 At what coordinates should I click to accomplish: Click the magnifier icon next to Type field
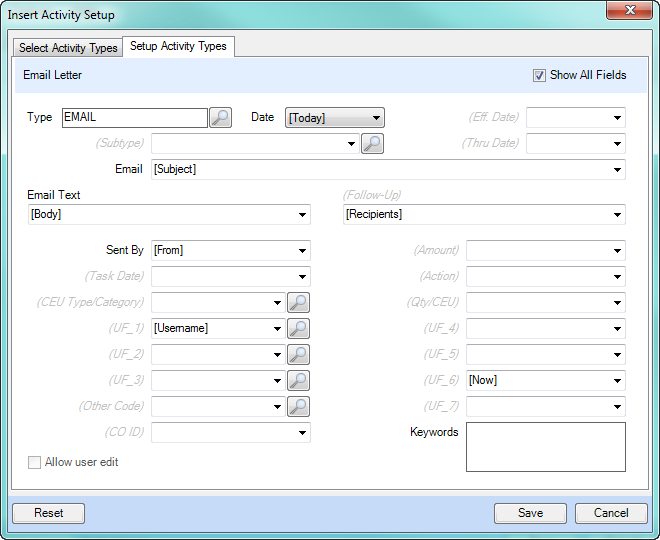tap(221, 118)
